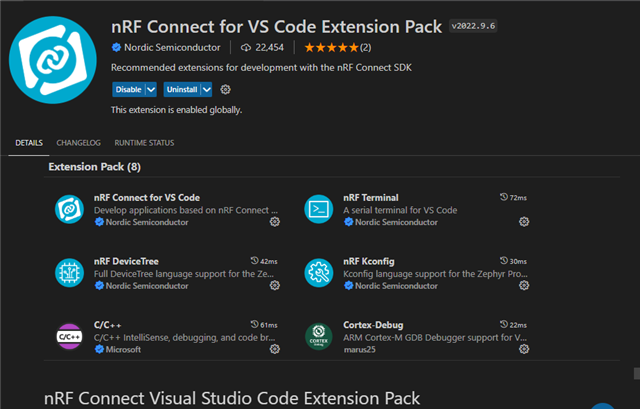The width and height of the screenshot is (640, 409).
Task: Click the nRF Terminal extension icon
Action: (319, 209)
